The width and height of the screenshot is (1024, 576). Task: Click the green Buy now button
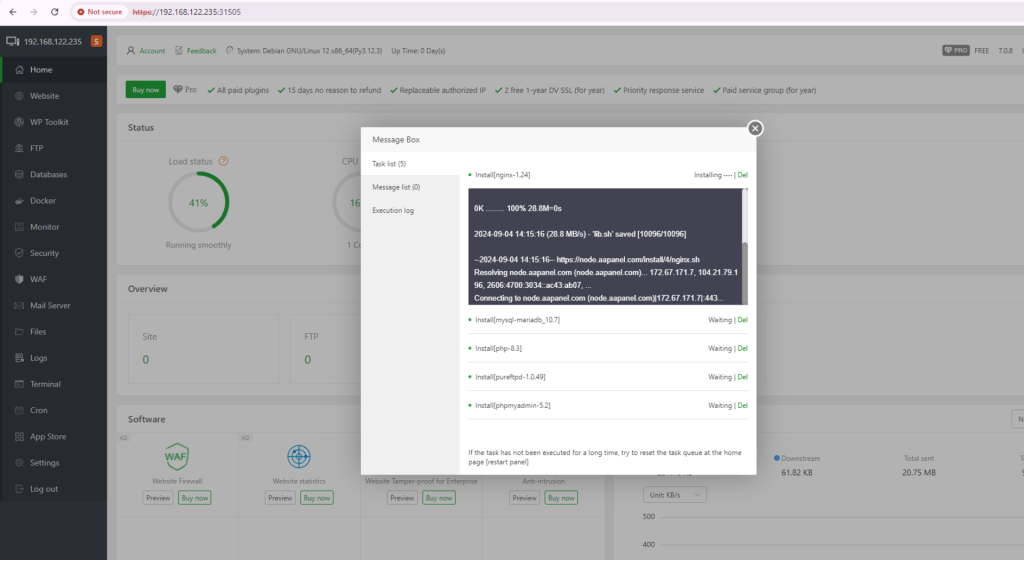pos(146,90)
